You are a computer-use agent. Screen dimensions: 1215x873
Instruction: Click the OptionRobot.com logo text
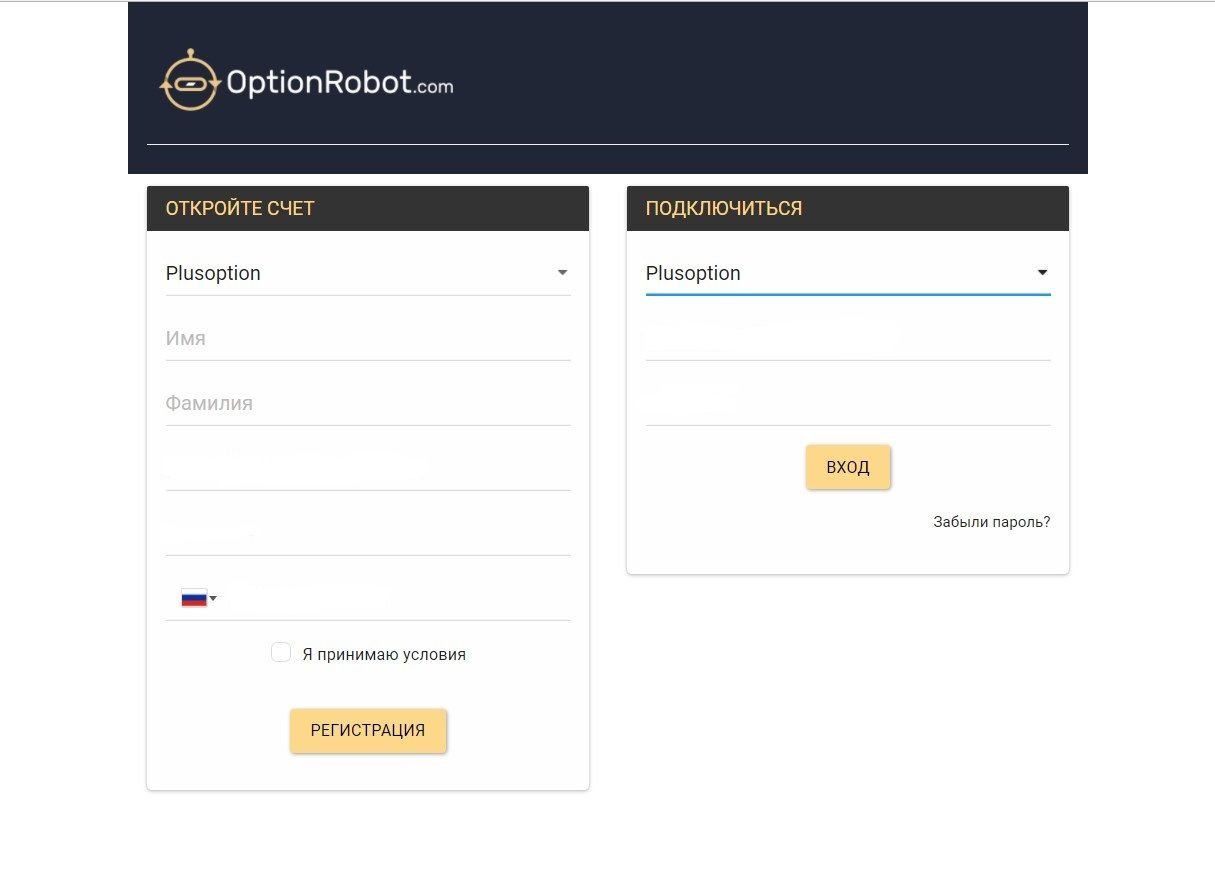pos(340,82)
